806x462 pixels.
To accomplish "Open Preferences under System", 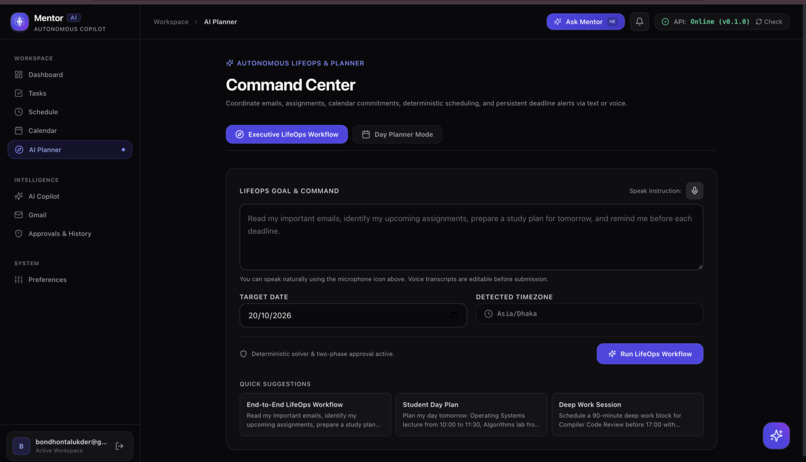I will (70, 280).
